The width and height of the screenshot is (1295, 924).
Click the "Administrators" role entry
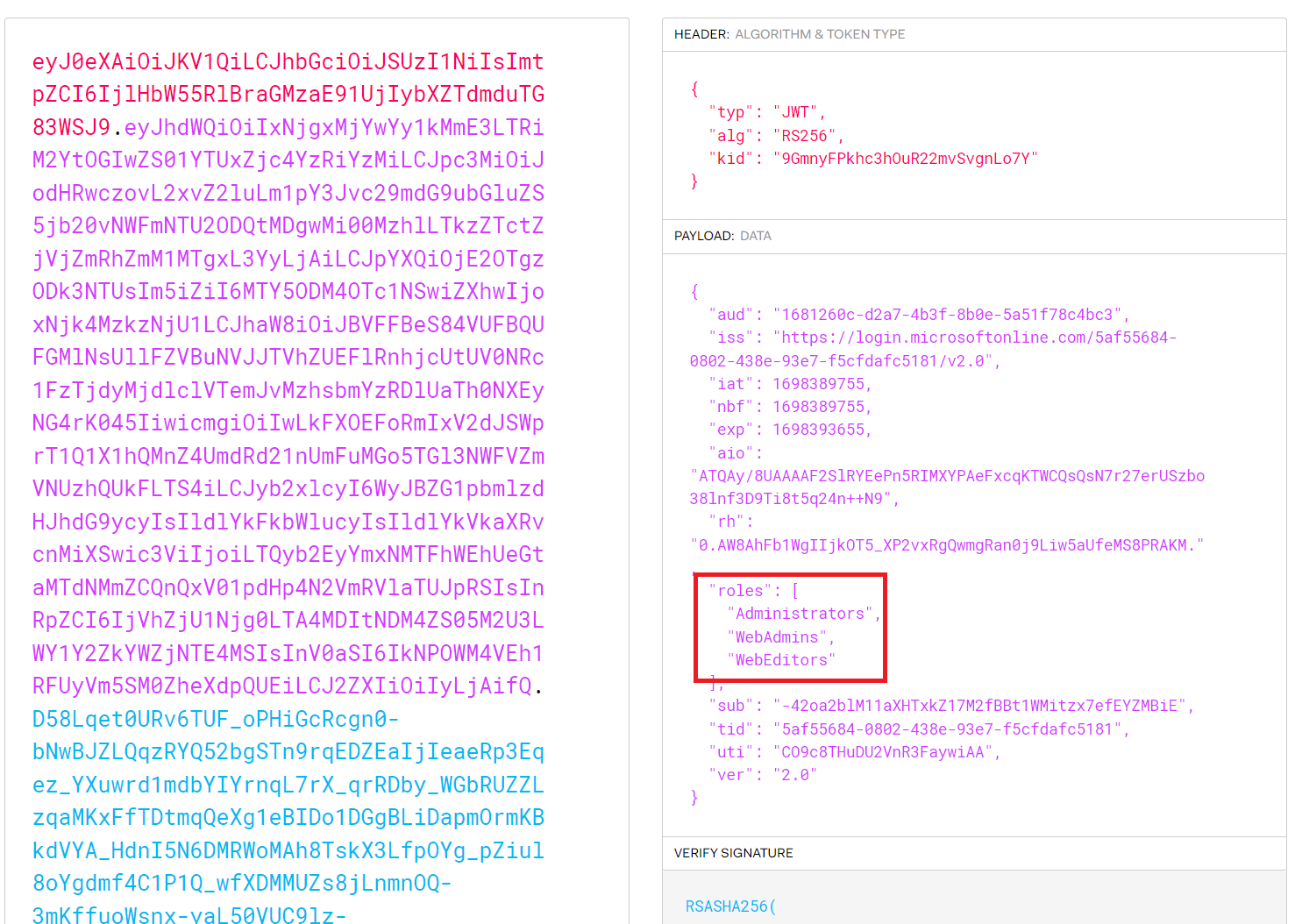(x=800, y=614)
